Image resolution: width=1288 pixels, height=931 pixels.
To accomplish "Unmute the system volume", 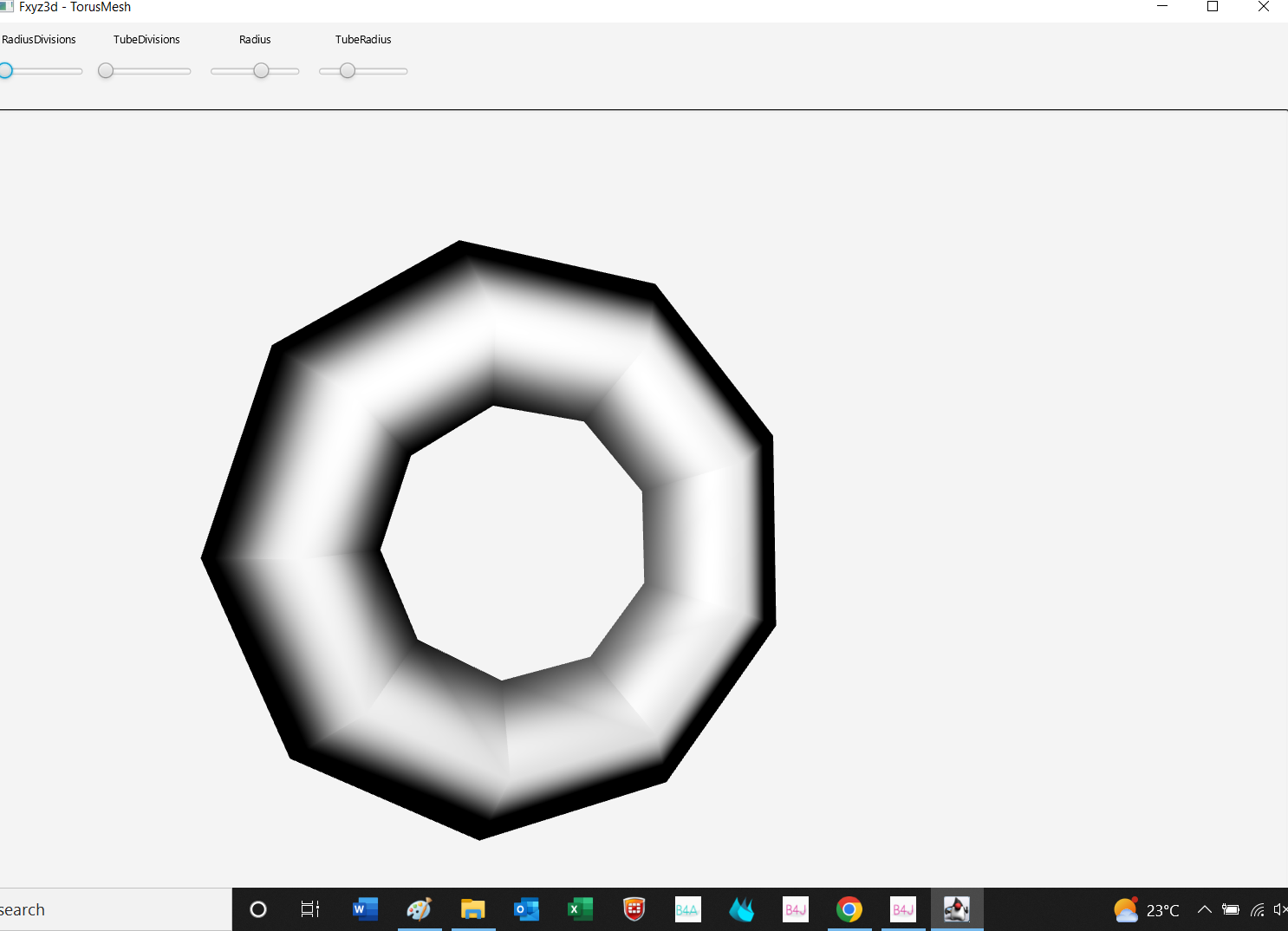I will click(1281, 909).
